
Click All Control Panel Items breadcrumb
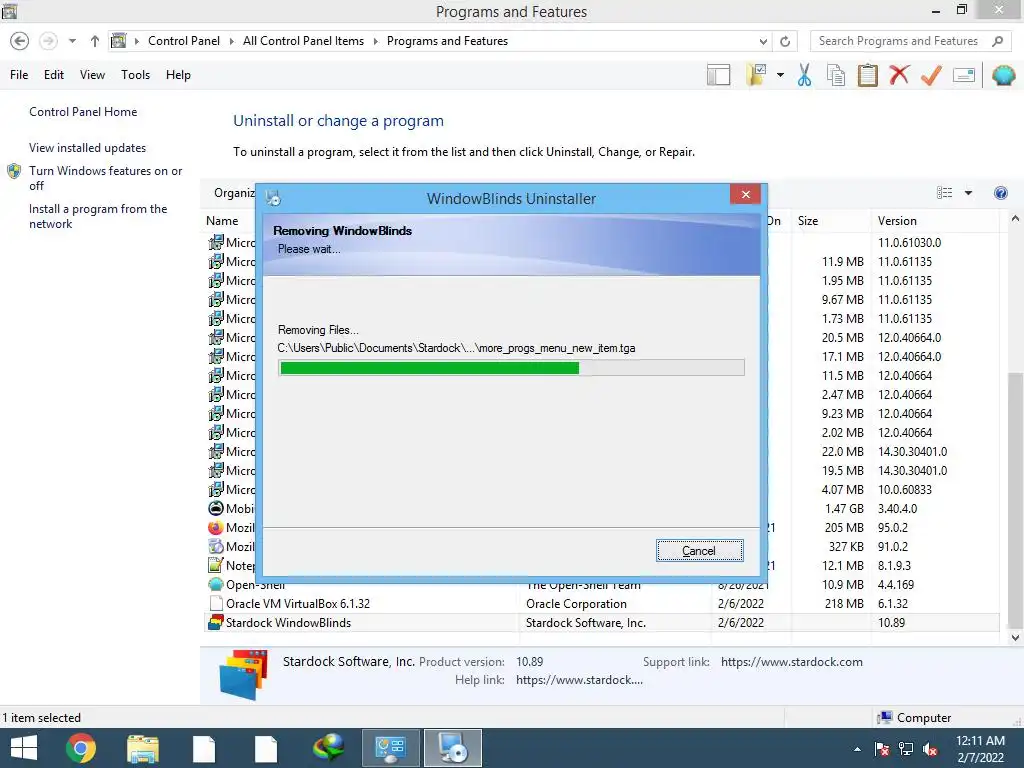(x=303, y=41)
